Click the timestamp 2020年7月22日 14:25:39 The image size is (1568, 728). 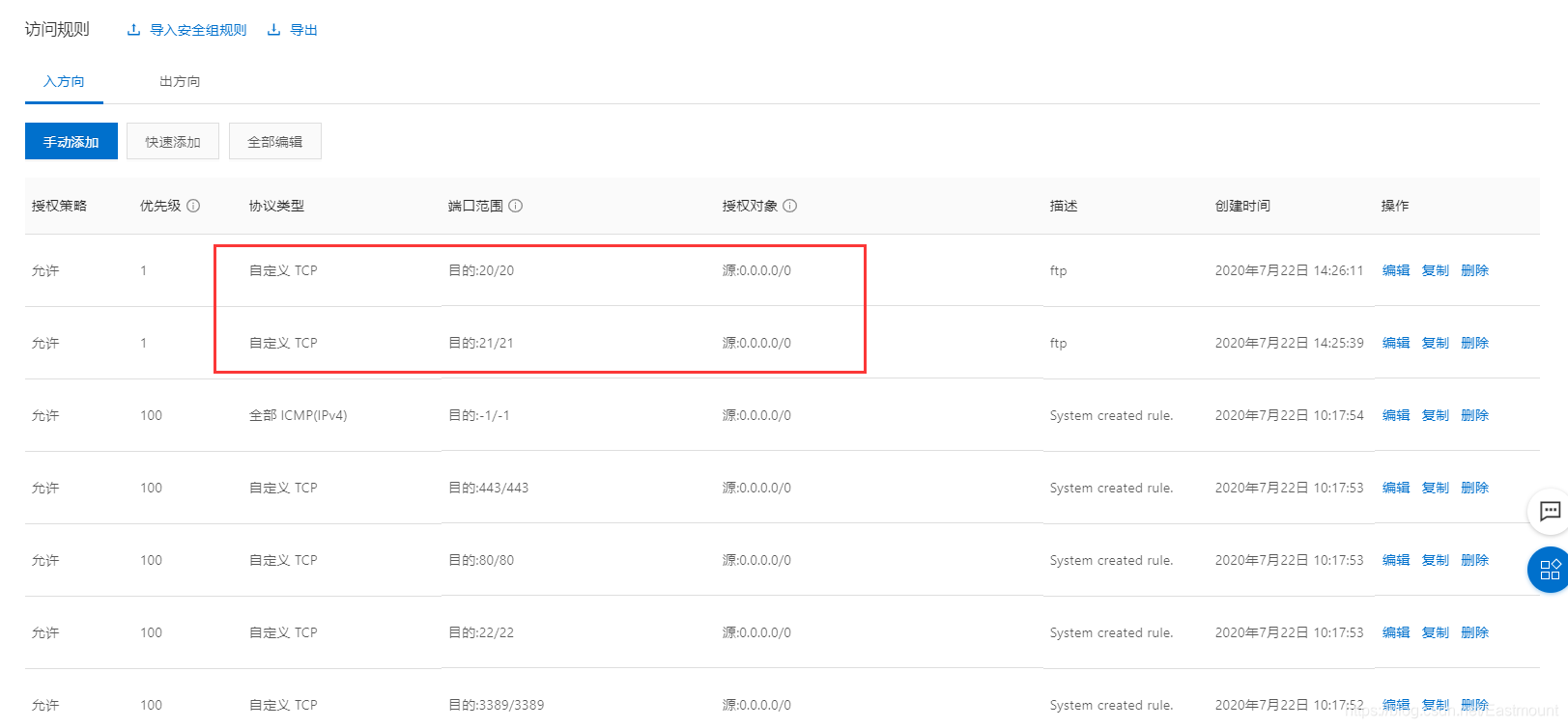tap(1289, 343)
